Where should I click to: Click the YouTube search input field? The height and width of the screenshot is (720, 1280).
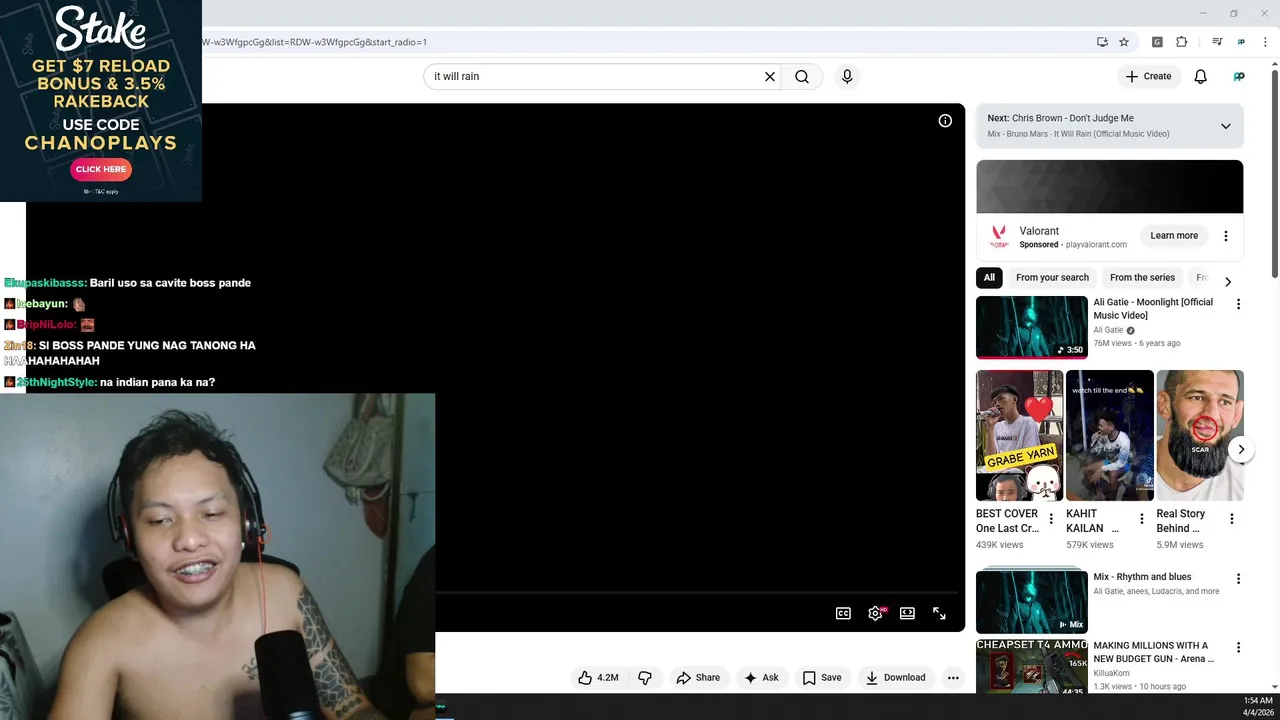[x=595, y=76]
